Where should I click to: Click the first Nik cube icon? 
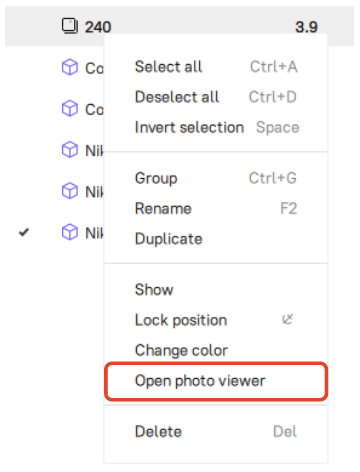click(70, 150)
